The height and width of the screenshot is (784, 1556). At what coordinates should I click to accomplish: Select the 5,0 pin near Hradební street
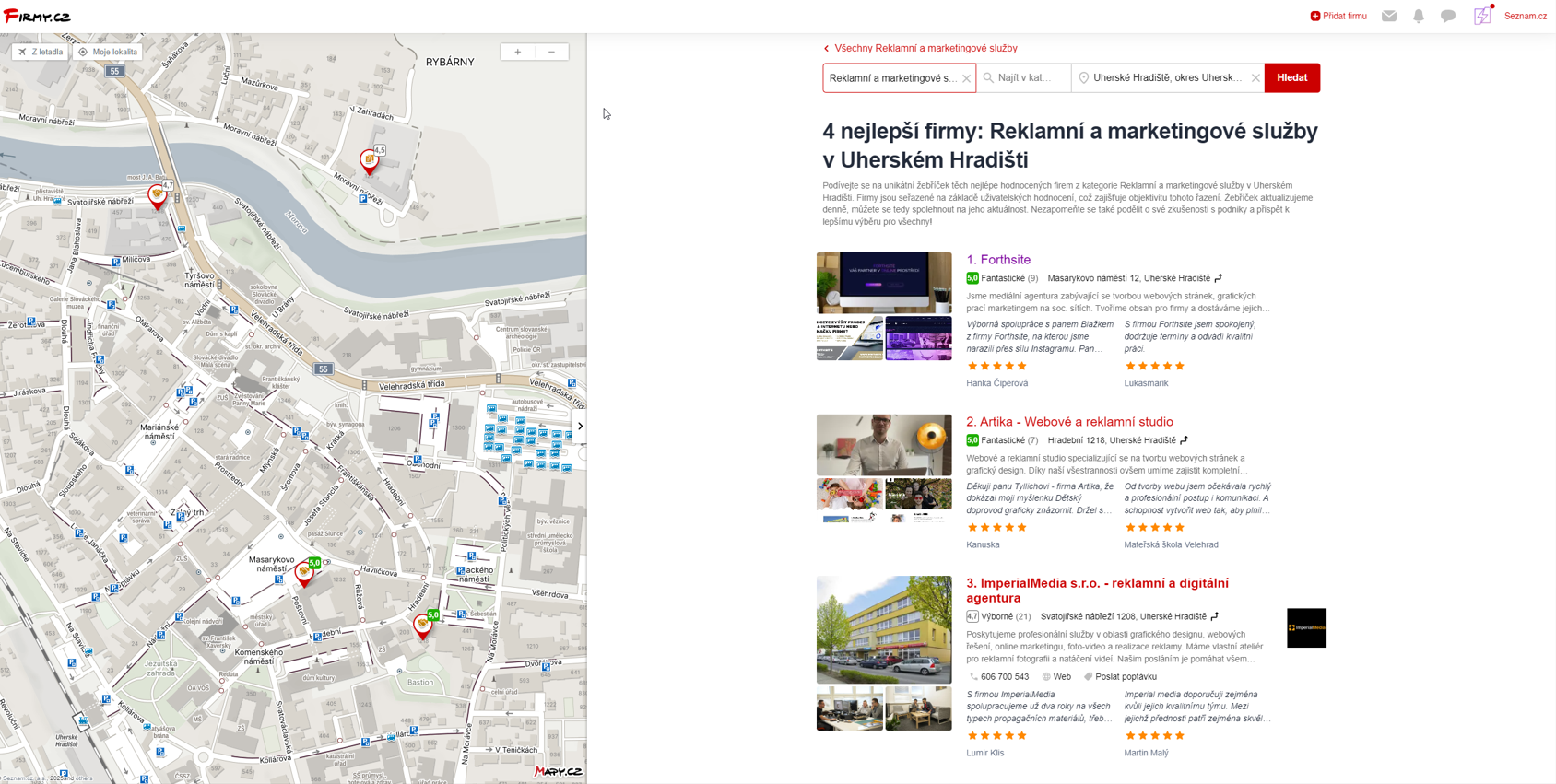click(423, 626)
